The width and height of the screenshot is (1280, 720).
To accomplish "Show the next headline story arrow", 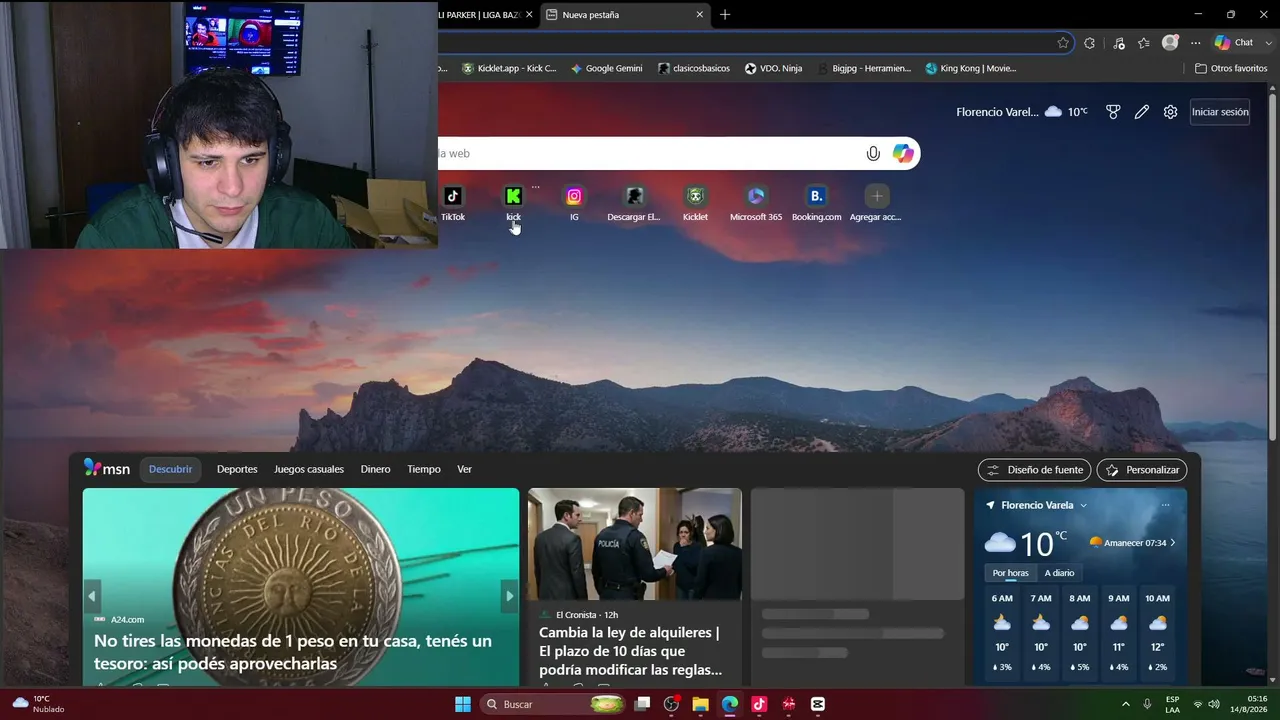I will point(509,596).
